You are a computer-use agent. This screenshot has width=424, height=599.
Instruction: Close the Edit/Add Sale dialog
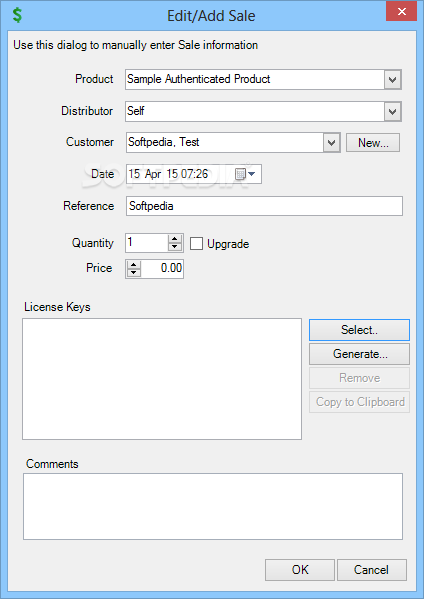coord(401,11)
